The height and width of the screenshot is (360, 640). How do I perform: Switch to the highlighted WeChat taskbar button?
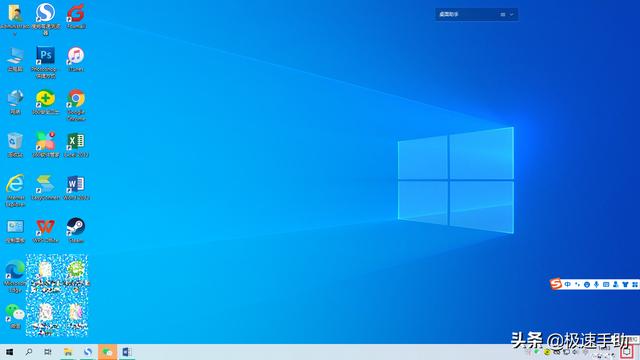[107, 352]
